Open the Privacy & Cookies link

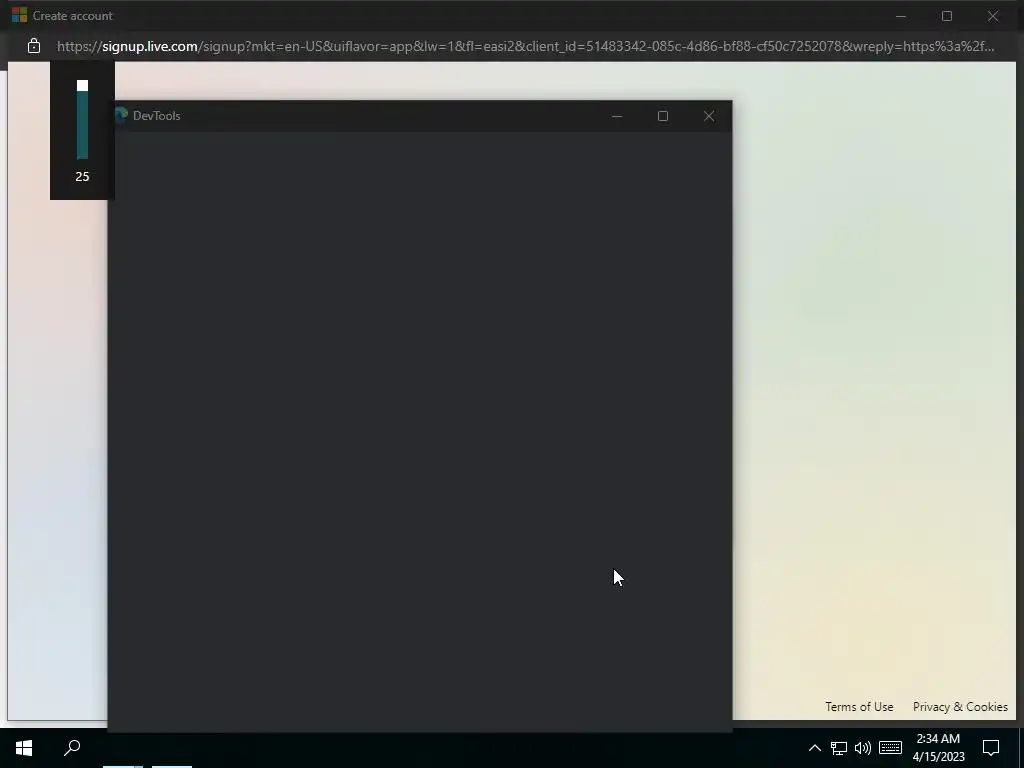coord(960,707)
